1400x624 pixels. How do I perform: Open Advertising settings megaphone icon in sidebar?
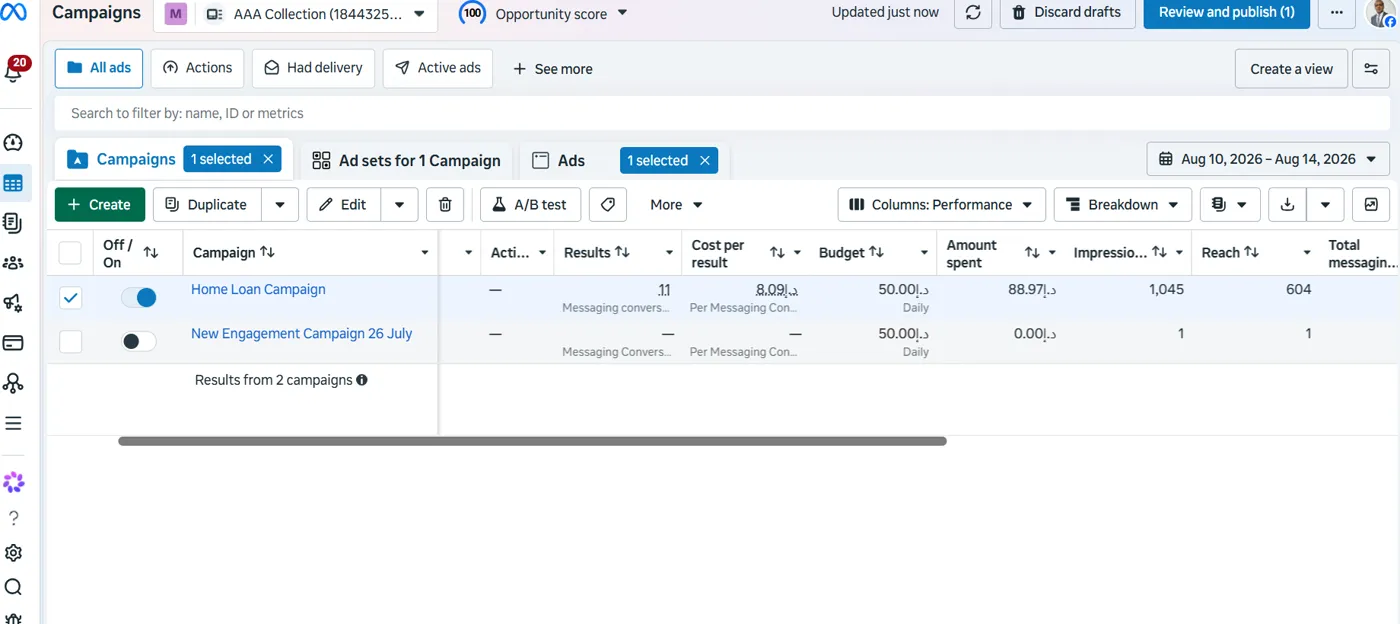click(13, 303)
